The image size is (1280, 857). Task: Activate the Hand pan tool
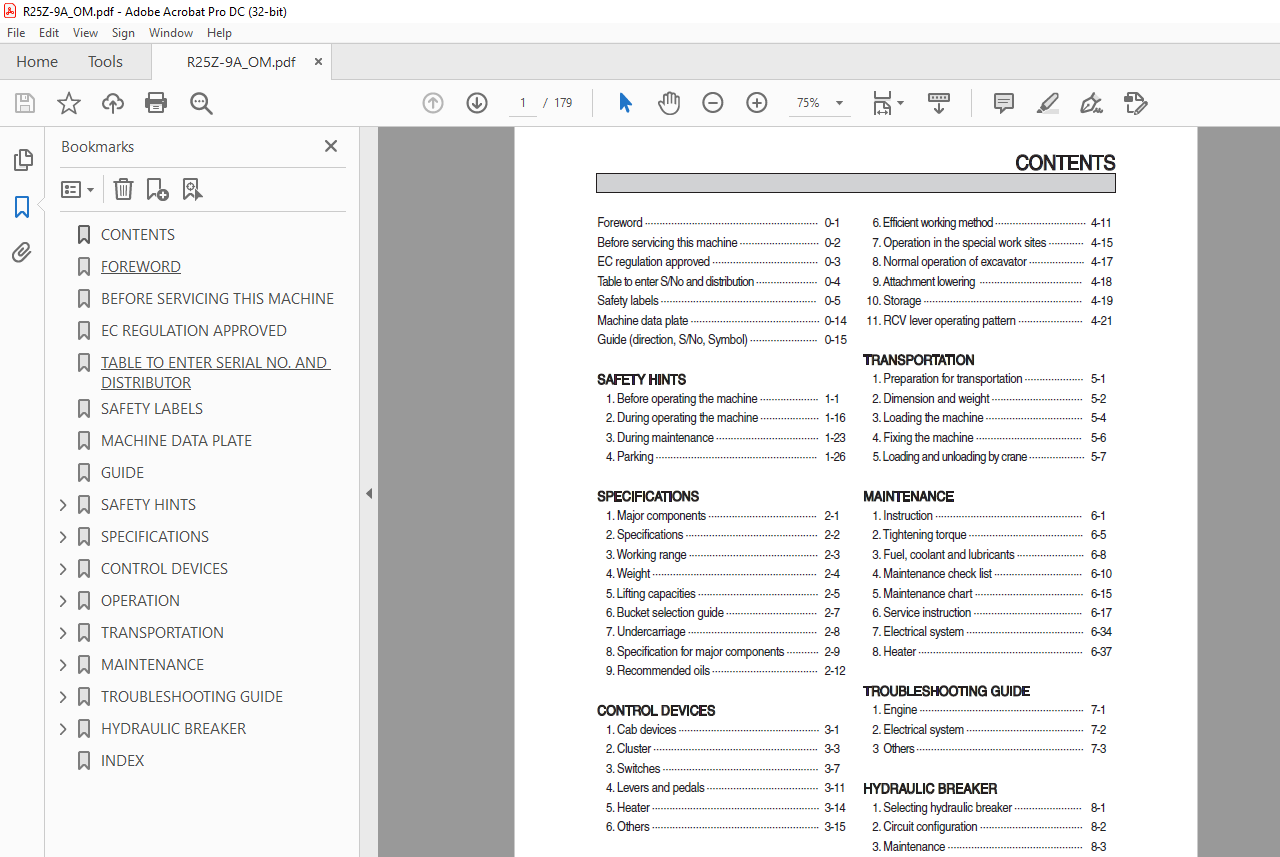point(669,103)
